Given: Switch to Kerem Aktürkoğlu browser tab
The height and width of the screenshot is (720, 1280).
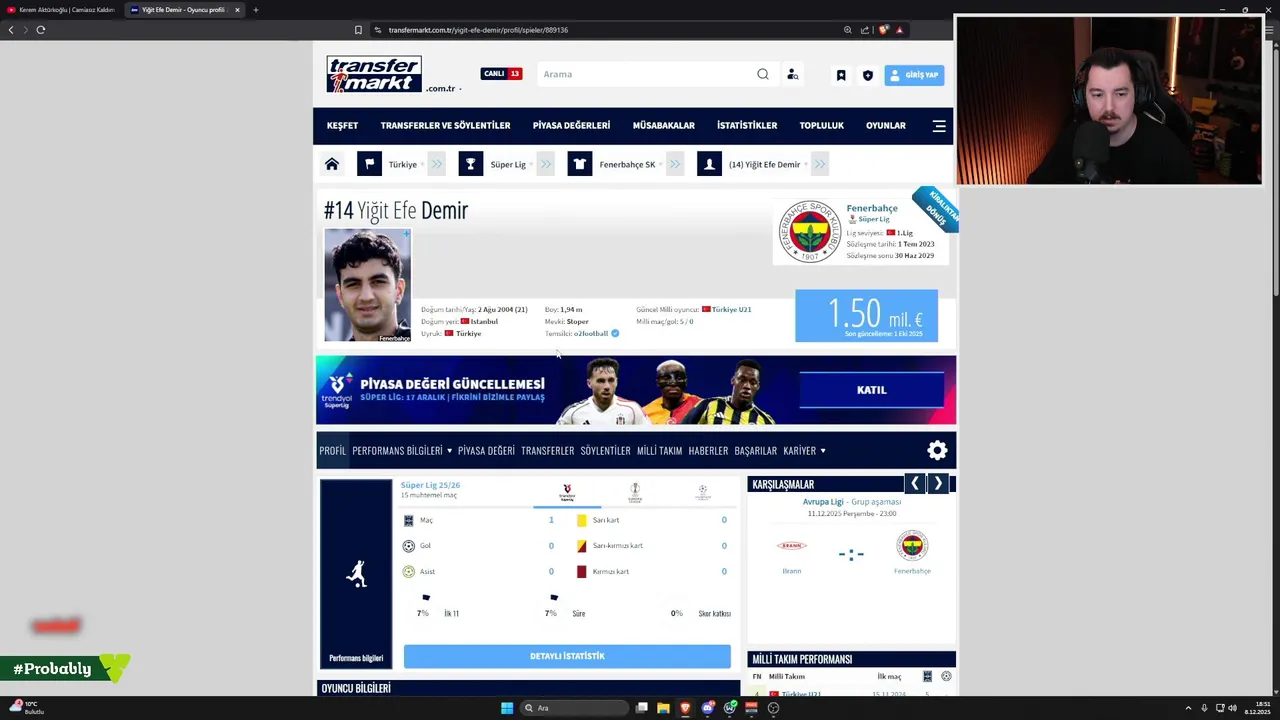Looking at the screenshot, I should click(60, 10).
